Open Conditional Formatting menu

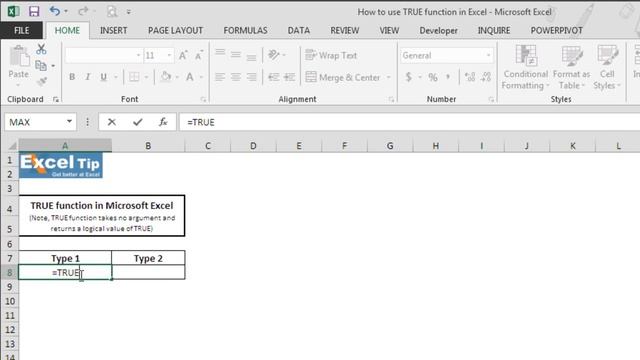point(525,67)
